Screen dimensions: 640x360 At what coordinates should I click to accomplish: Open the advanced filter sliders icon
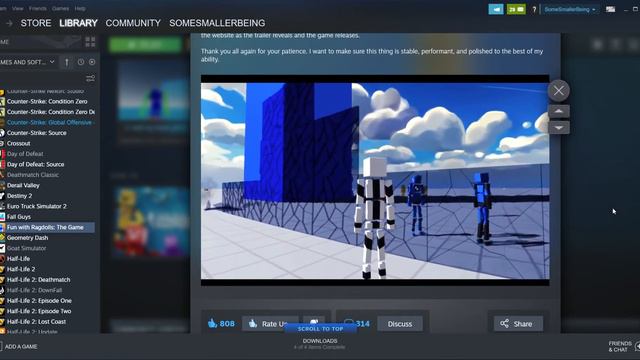pyautogui.click(x=90, y=78)
